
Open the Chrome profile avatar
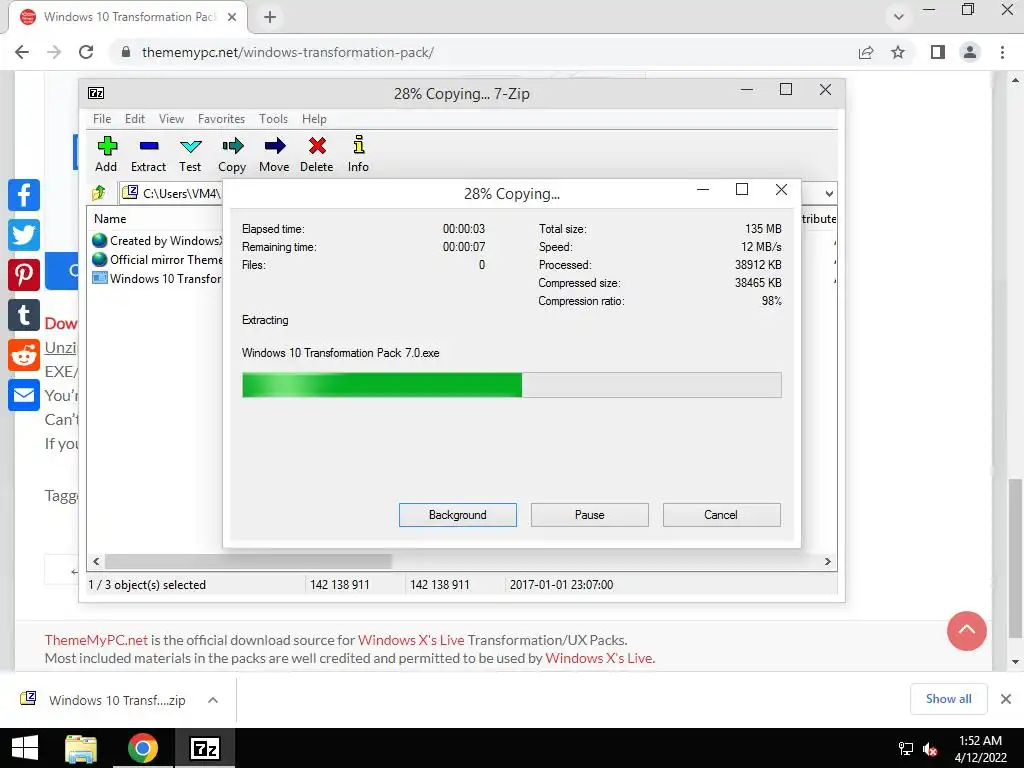coord(970,52)
